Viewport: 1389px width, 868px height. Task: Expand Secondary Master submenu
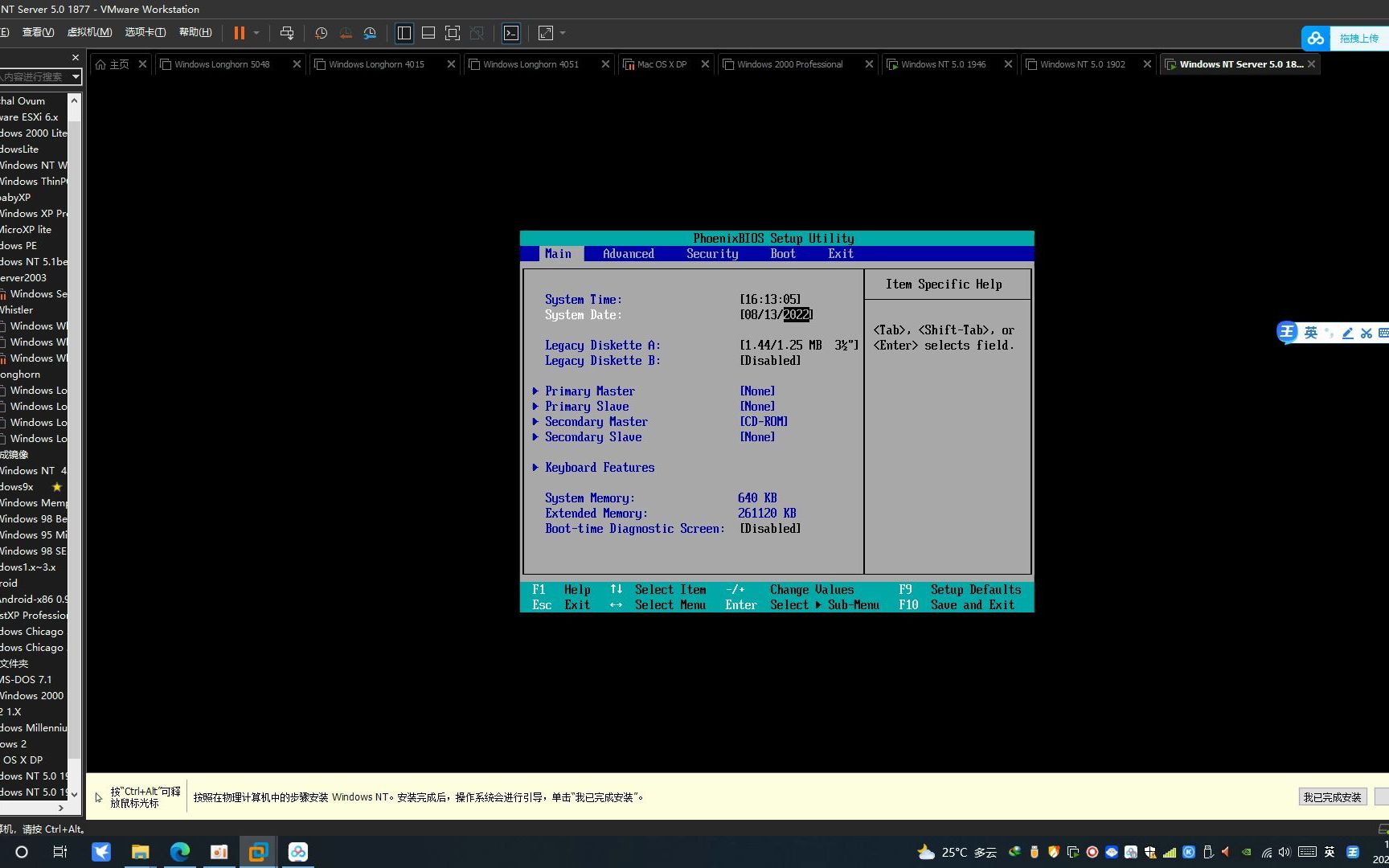tap(596, 422)
